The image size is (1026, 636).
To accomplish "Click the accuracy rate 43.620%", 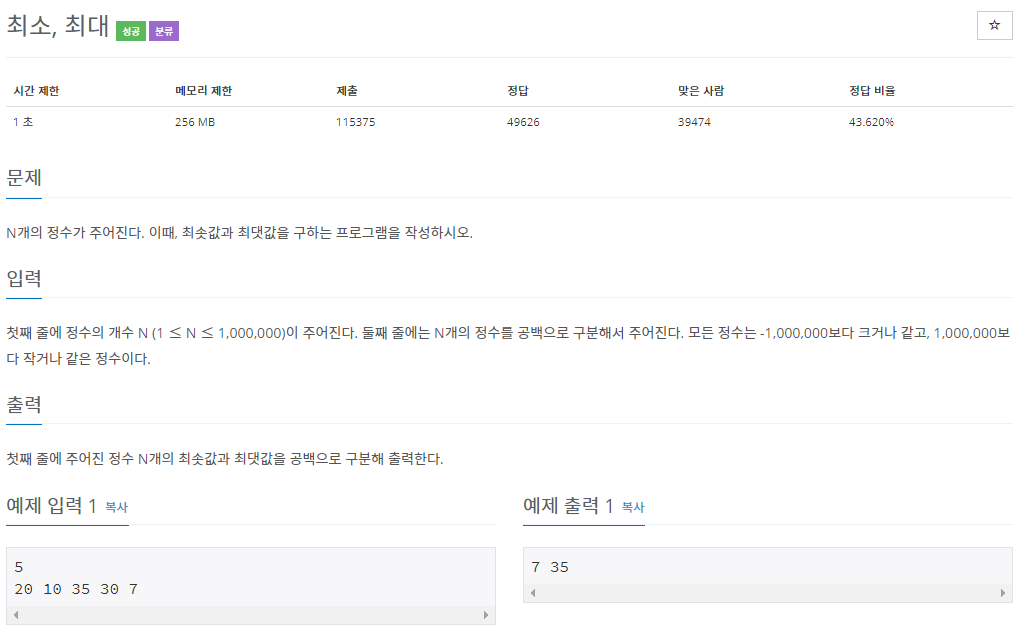I will click(x=871, y=122).
